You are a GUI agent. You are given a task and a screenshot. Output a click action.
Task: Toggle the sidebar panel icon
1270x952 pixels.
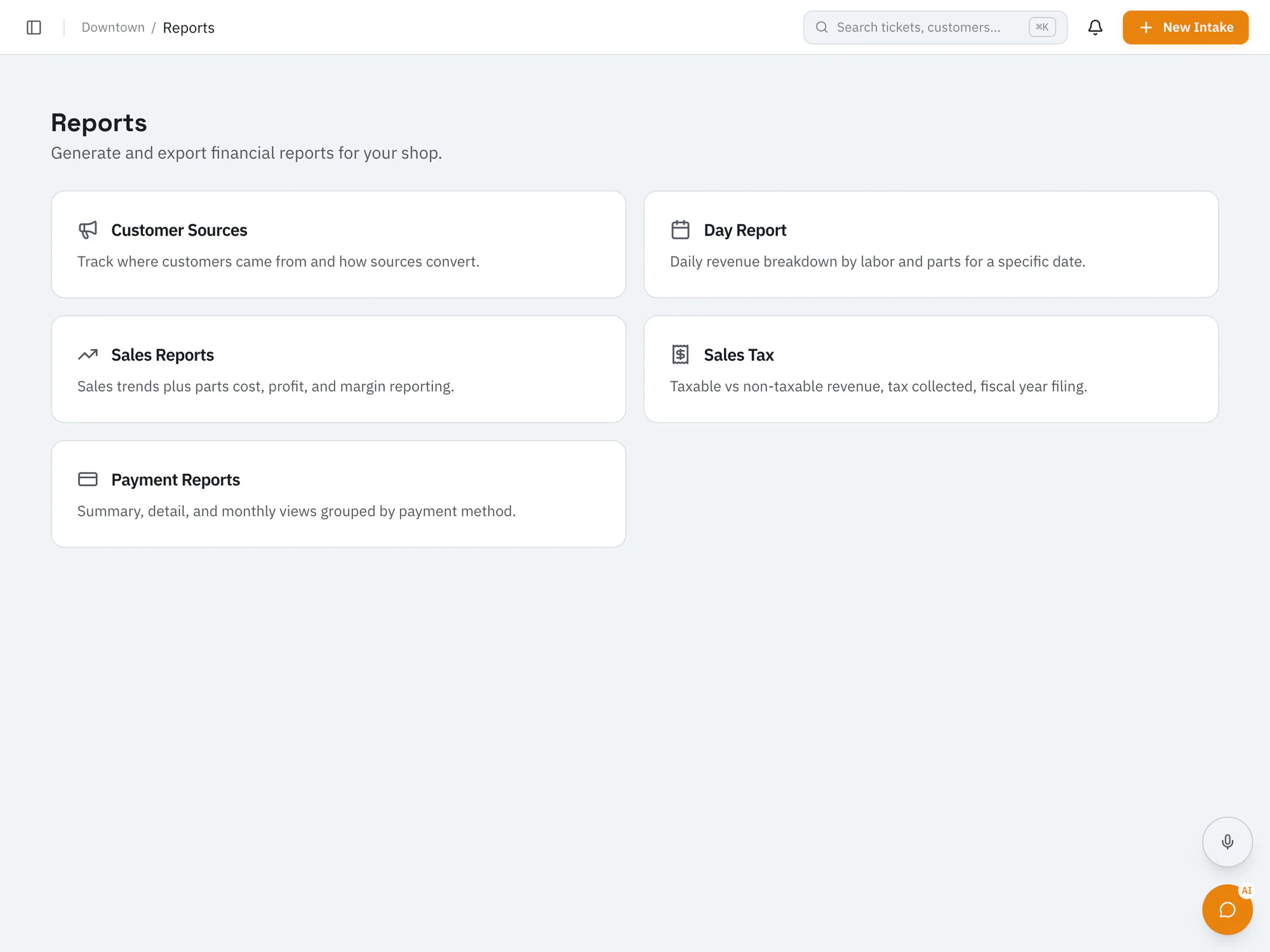click(34, 27)
